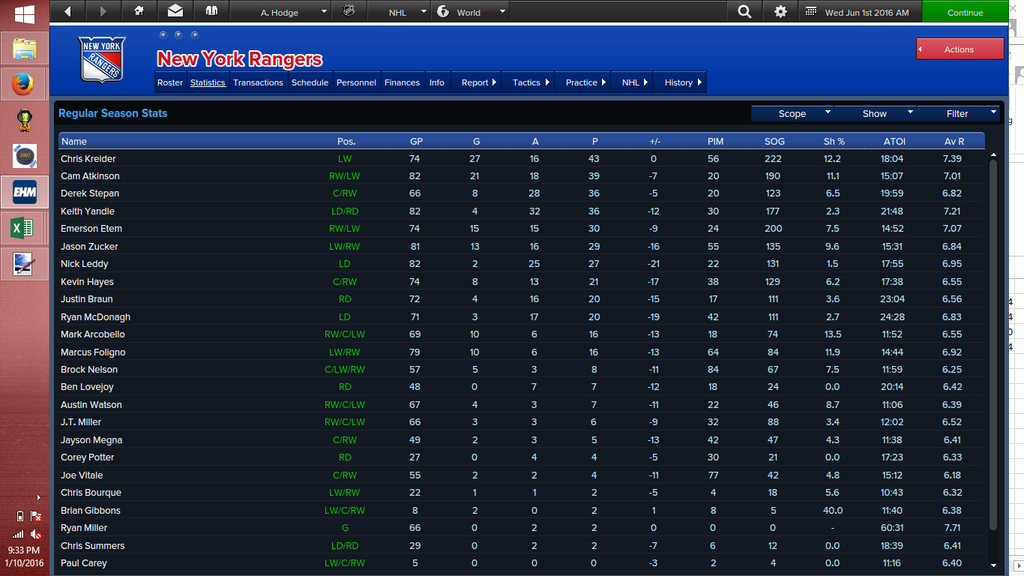Image resolution: width=1024 pixels, height=576 pixels.
Task: Click the volume muted tray icon
Action: [37, 534]
